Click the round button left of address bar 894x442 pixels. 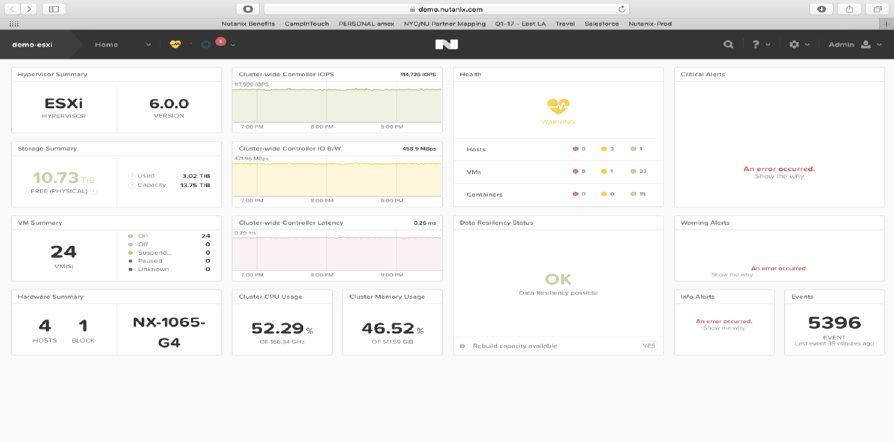(248, 9)
